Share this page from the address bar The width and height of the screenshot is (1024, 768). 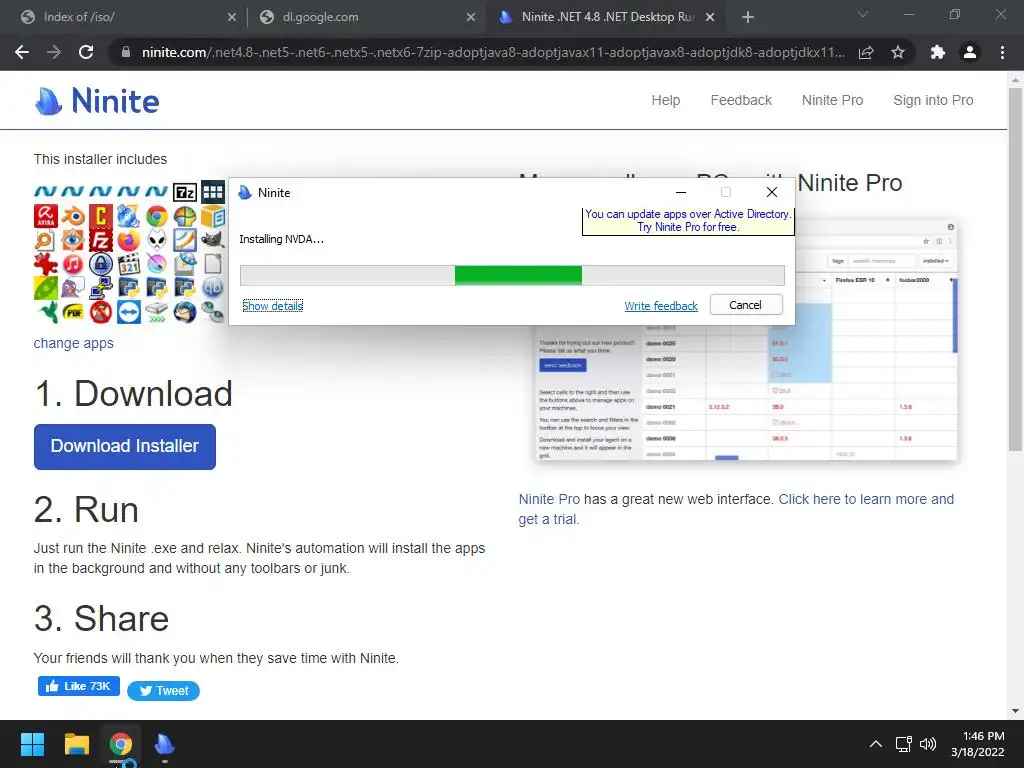coord(866,52)
